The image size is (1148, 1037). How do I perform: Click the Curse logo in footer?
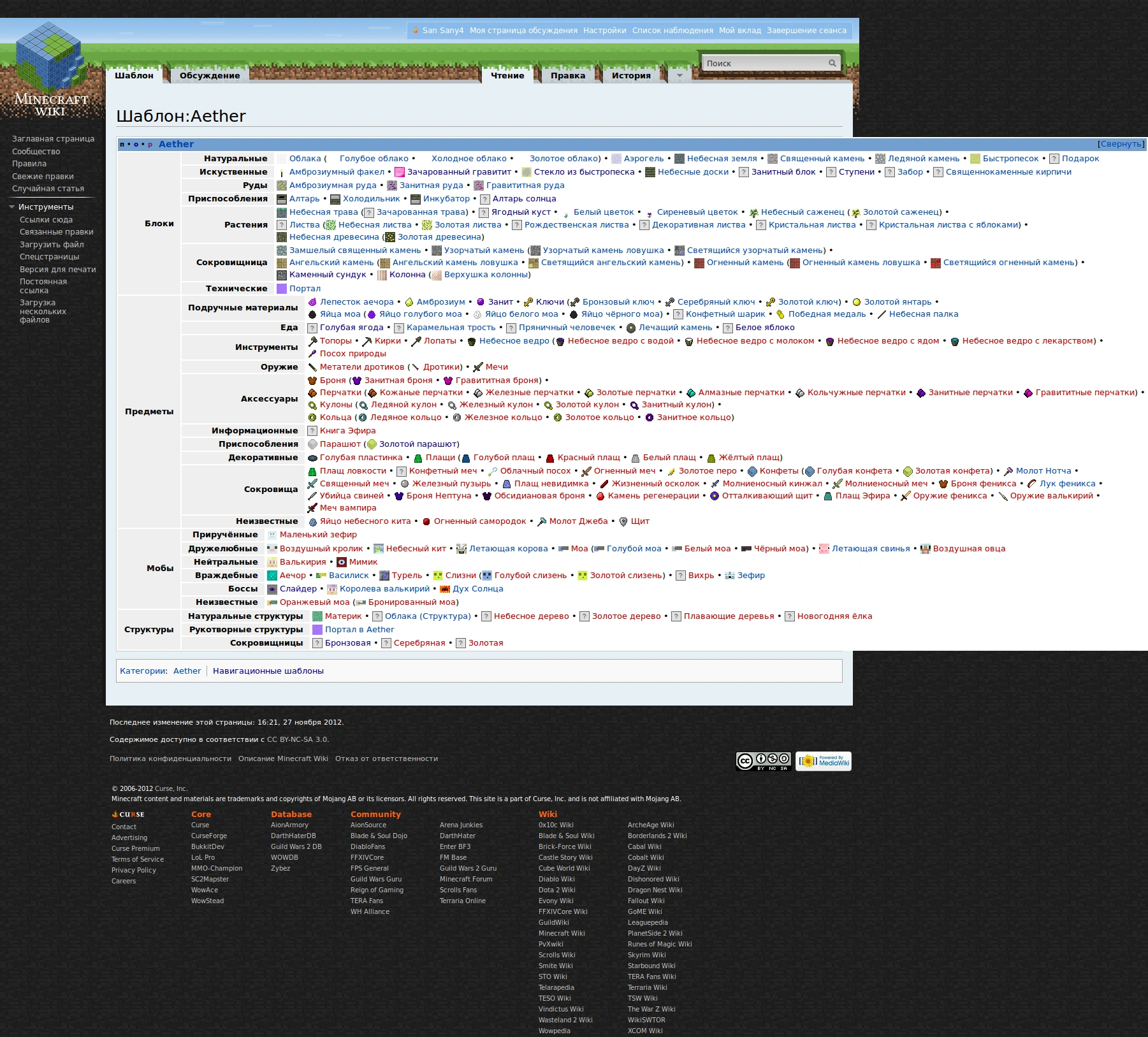pyautogui.click(x=128, y=815)
